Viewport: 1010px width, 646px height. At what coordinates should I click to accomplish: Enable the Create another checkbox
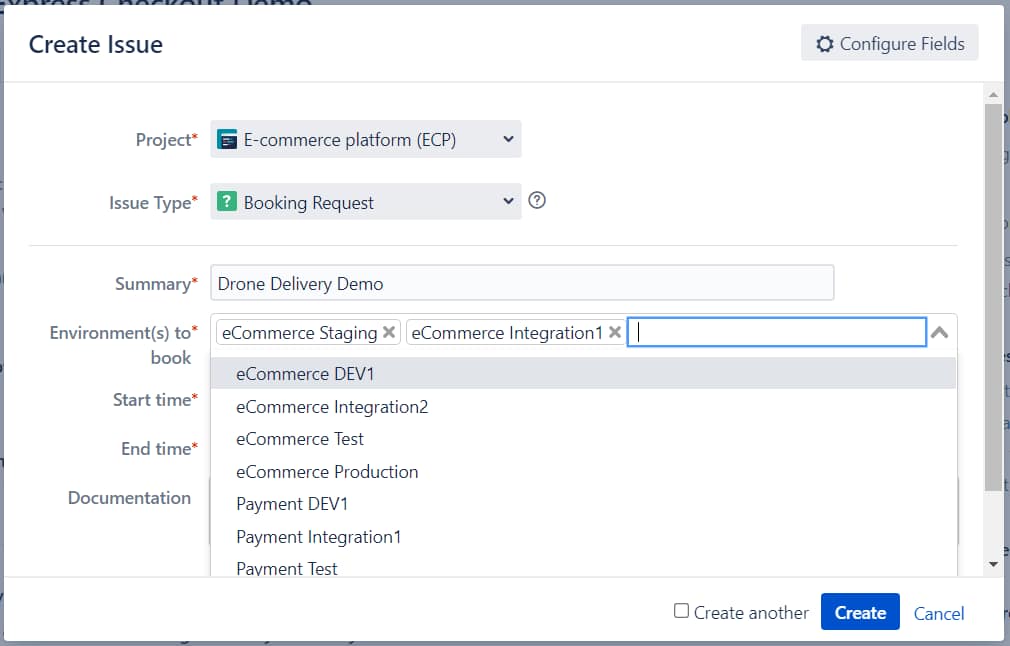tap(680, 611)
